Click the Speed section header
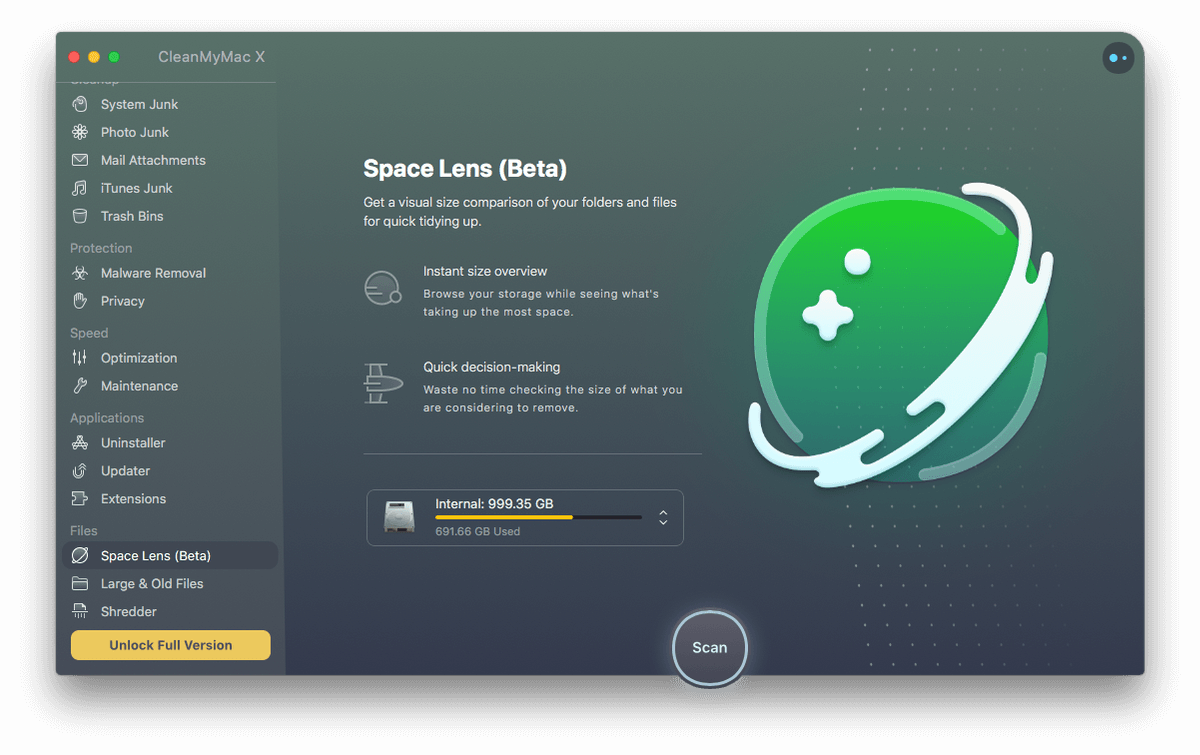 point(89,333)
